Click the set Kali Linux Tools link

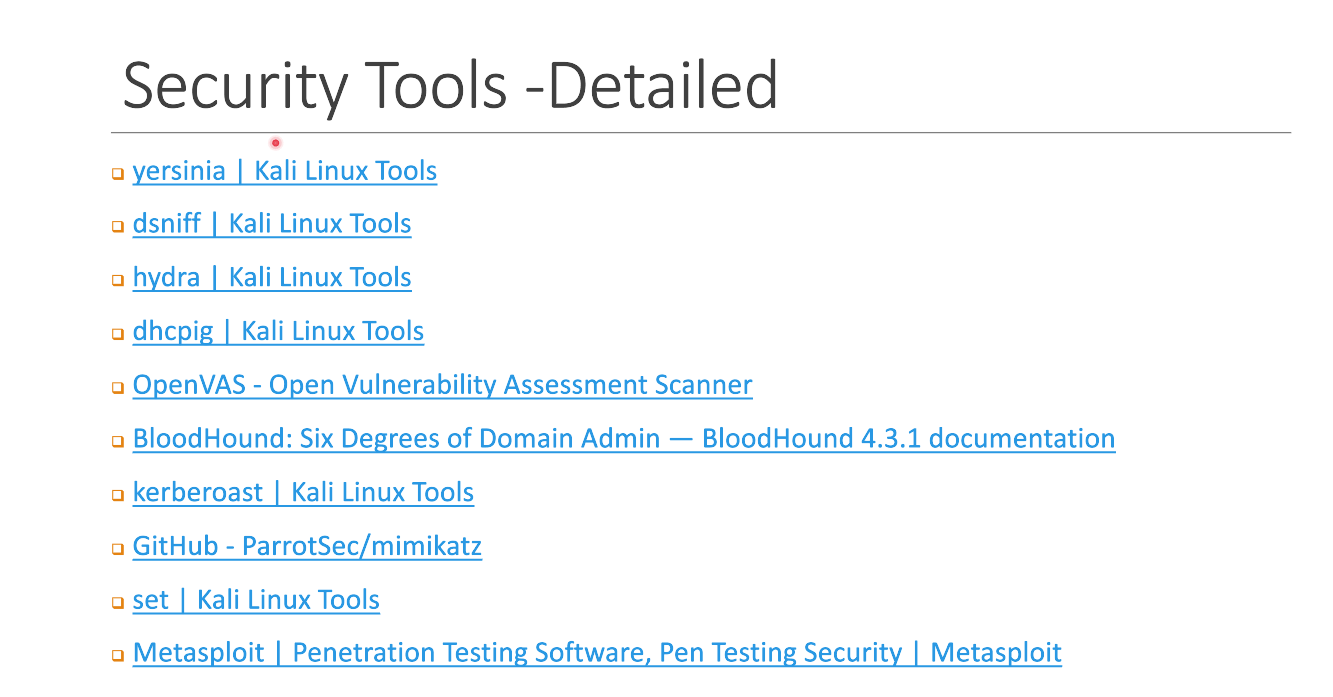pyautogui.click(x=256, y=601)
